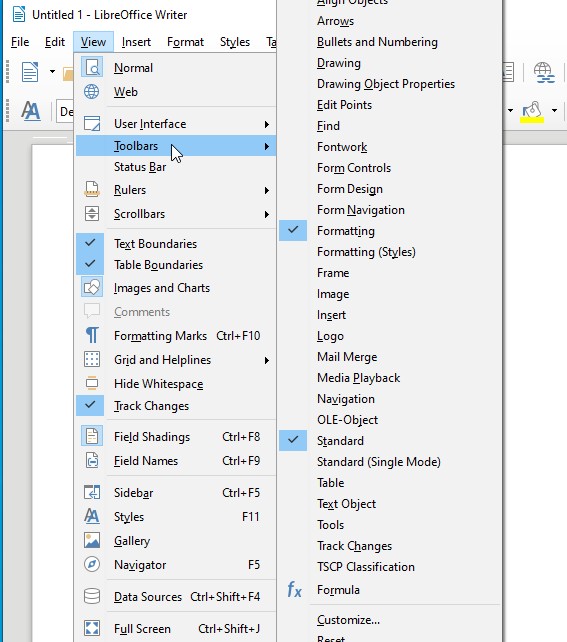Click the Rulers icon

coord(92,190)
